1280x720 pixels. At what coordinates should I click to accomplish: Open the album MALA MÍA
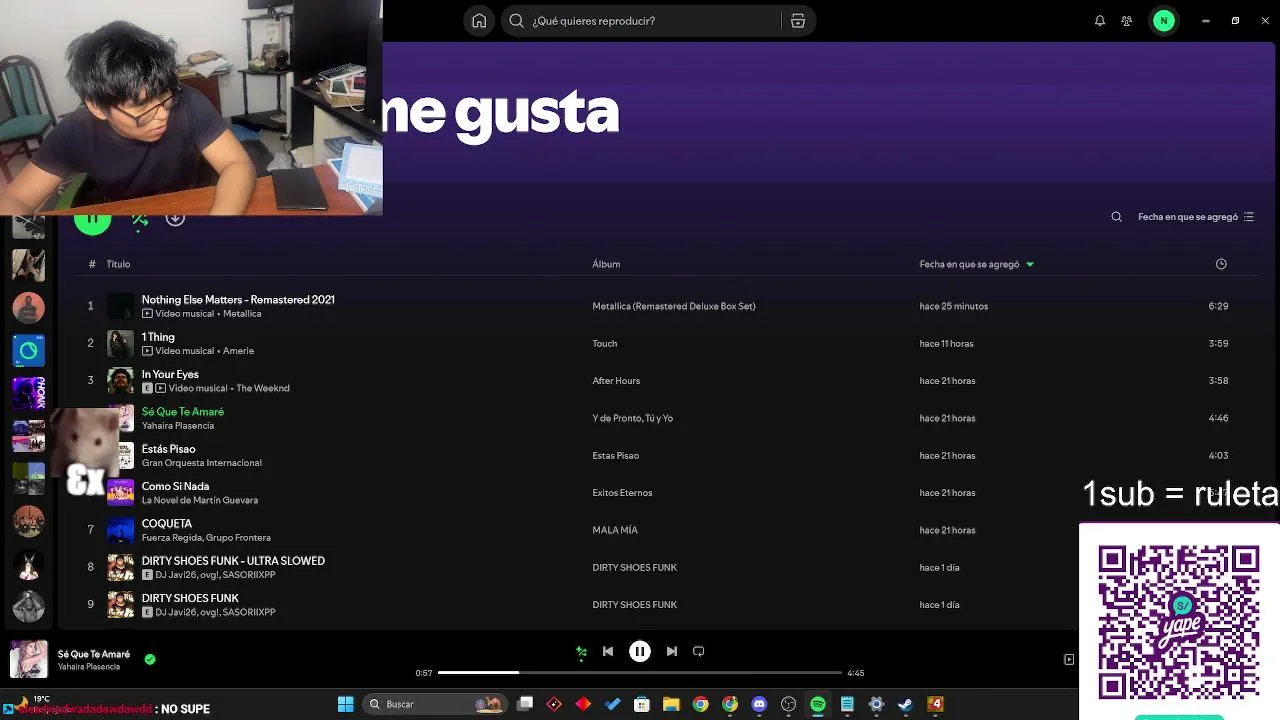point(615,530)
